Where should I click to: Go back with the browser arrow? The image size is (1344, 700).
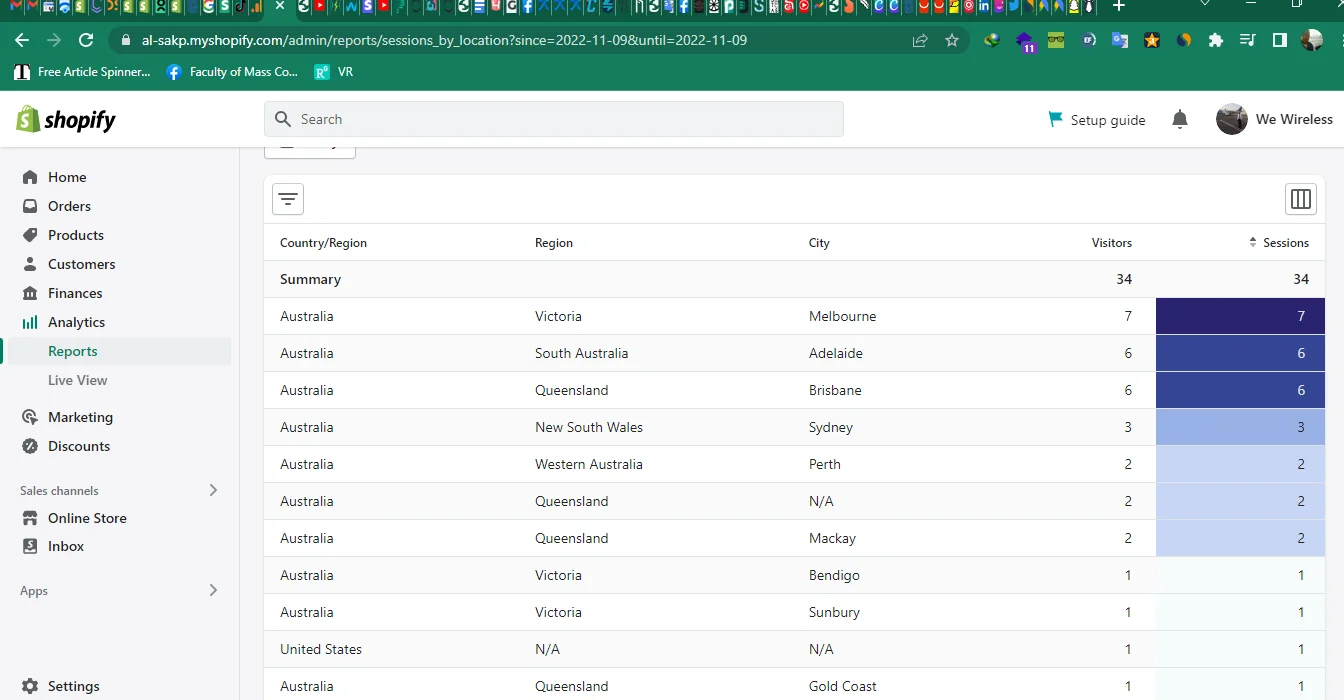pyautogui.click(x=22, y=40)
